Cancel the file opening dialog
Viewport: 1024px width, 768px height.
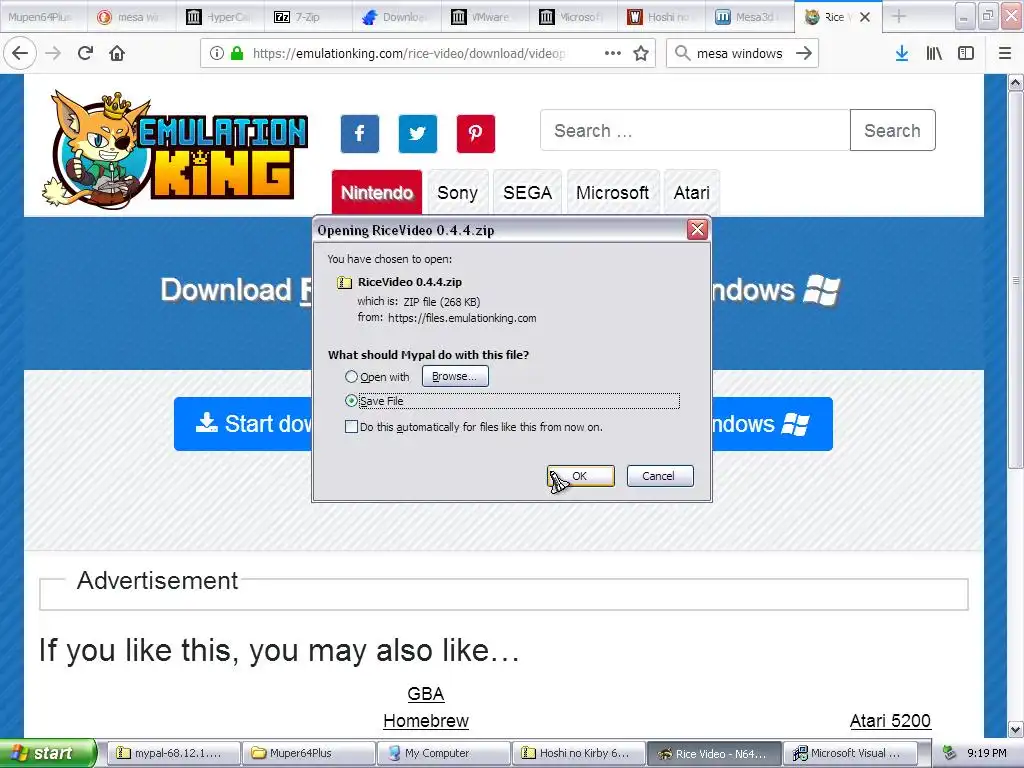click(660, 476)
